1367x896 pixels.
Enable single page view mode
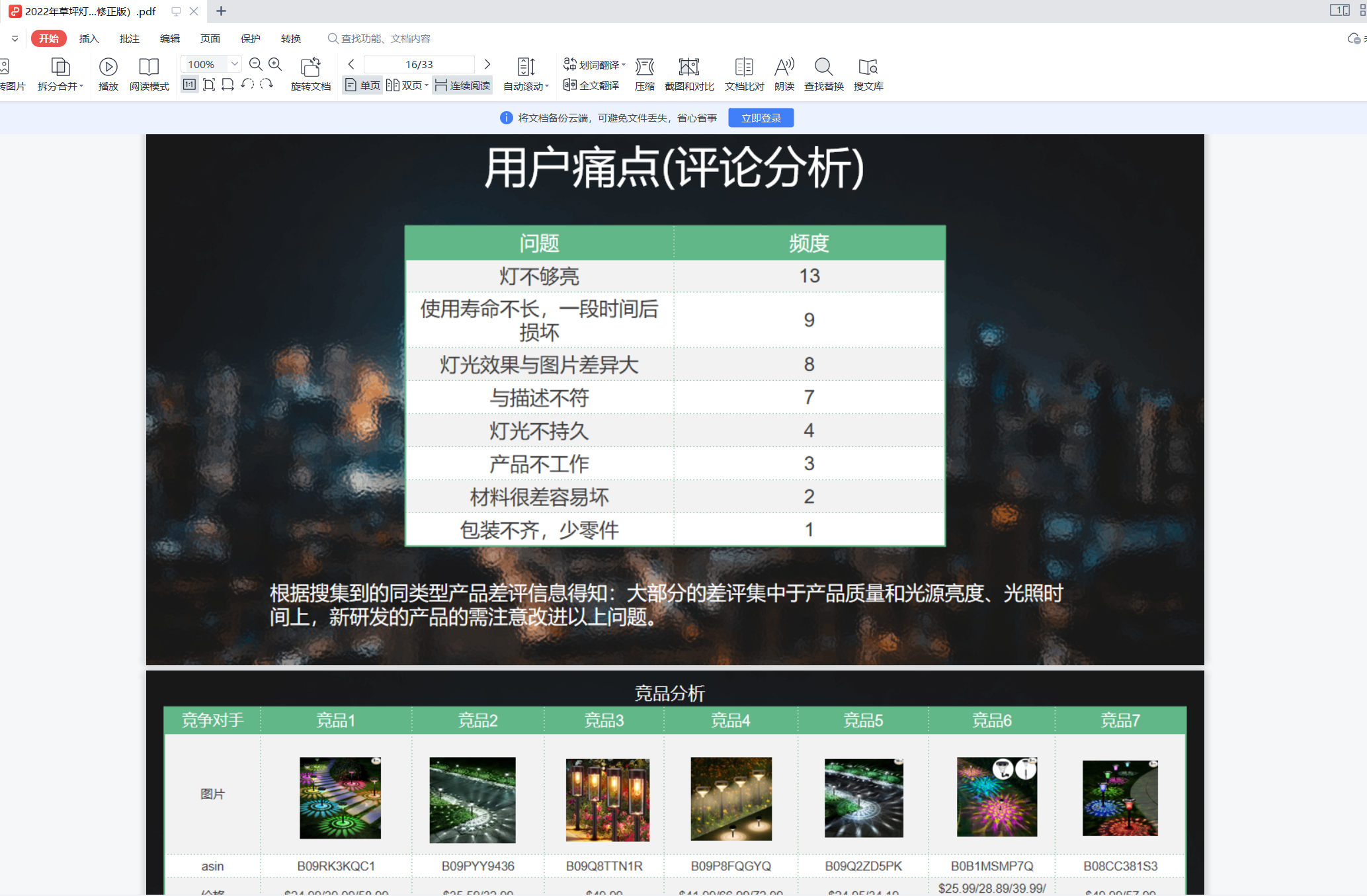pos(362,85)
